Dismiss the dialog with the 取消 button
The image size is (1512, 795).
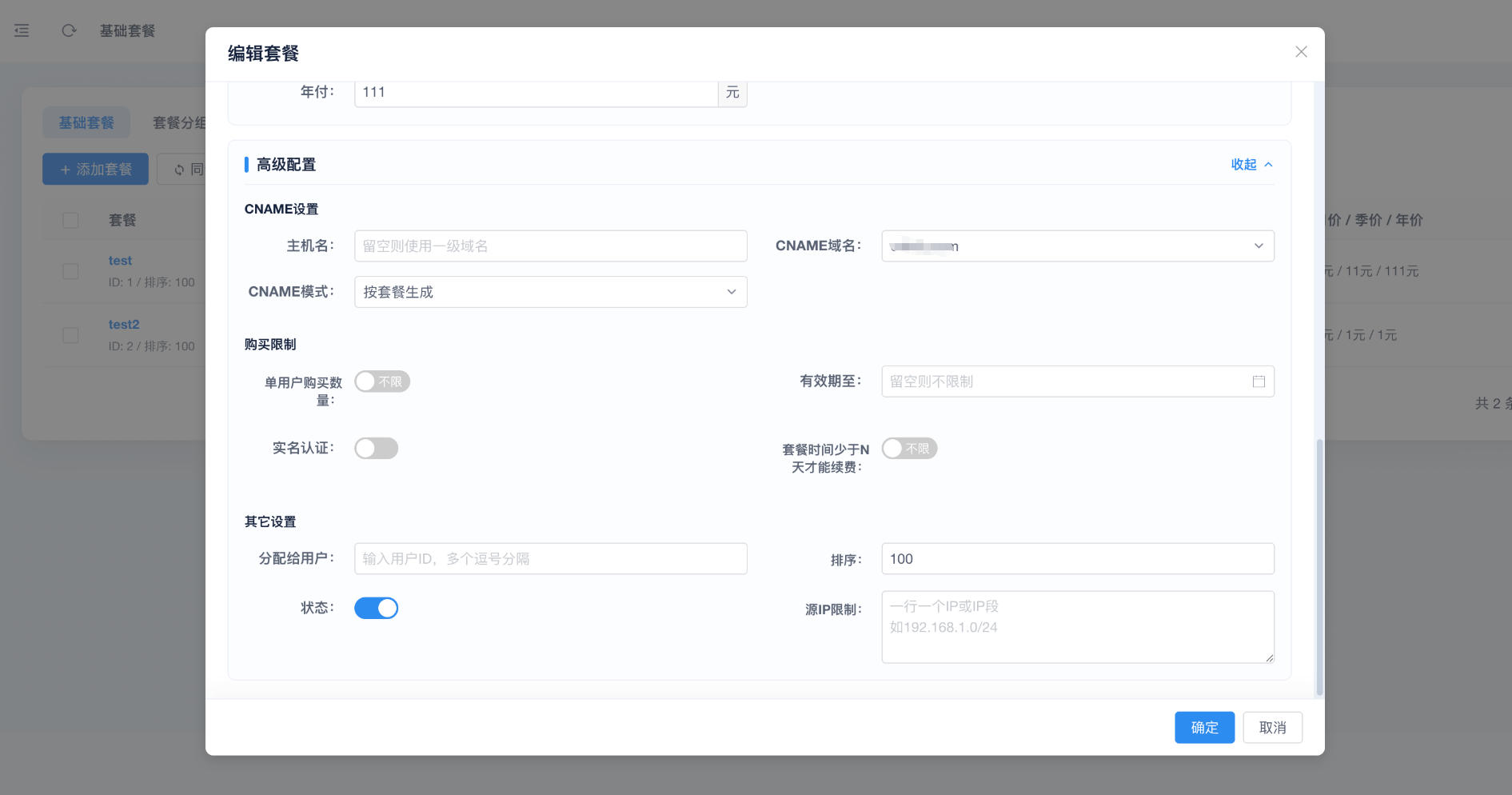tap(1272, 727)
